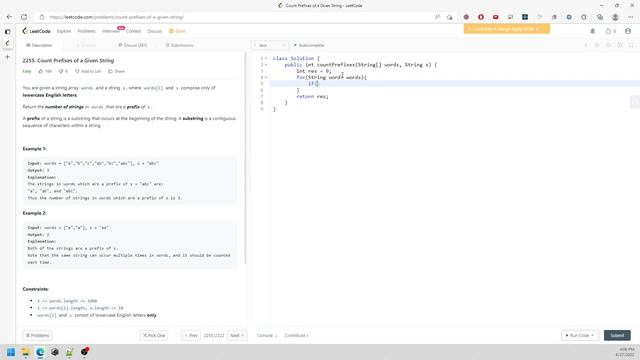Click the Pick One button
640x360 pixels.
154,336
